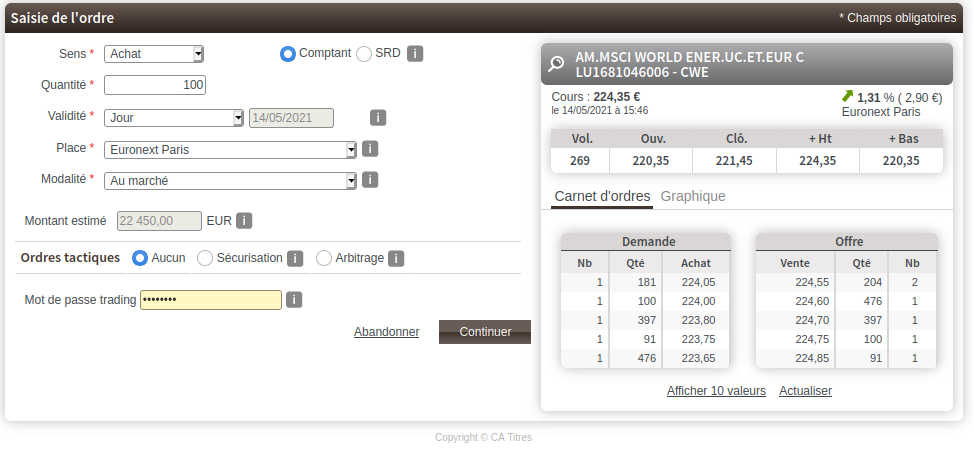Screen dimensions: 974x456
Task: Click the Quantité input field
Action: click(155, 85)
